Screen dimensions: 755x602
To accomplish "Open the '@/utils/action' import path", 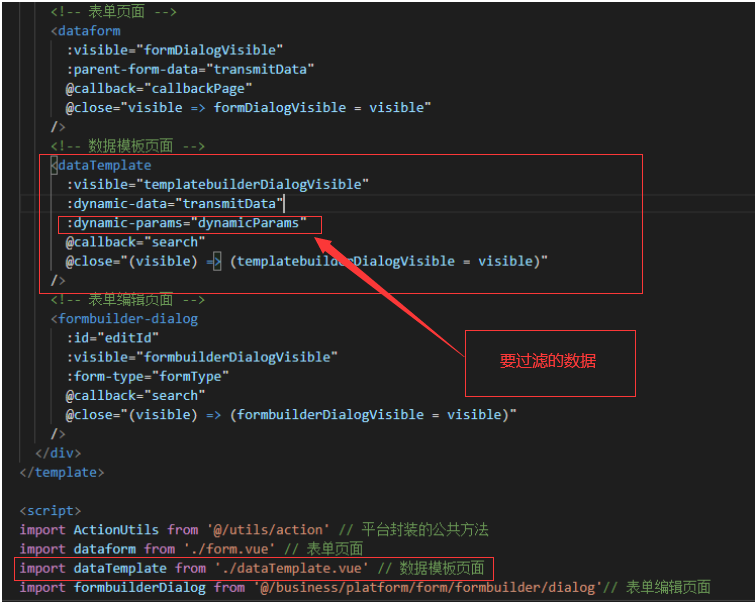I will click(265, 530).
